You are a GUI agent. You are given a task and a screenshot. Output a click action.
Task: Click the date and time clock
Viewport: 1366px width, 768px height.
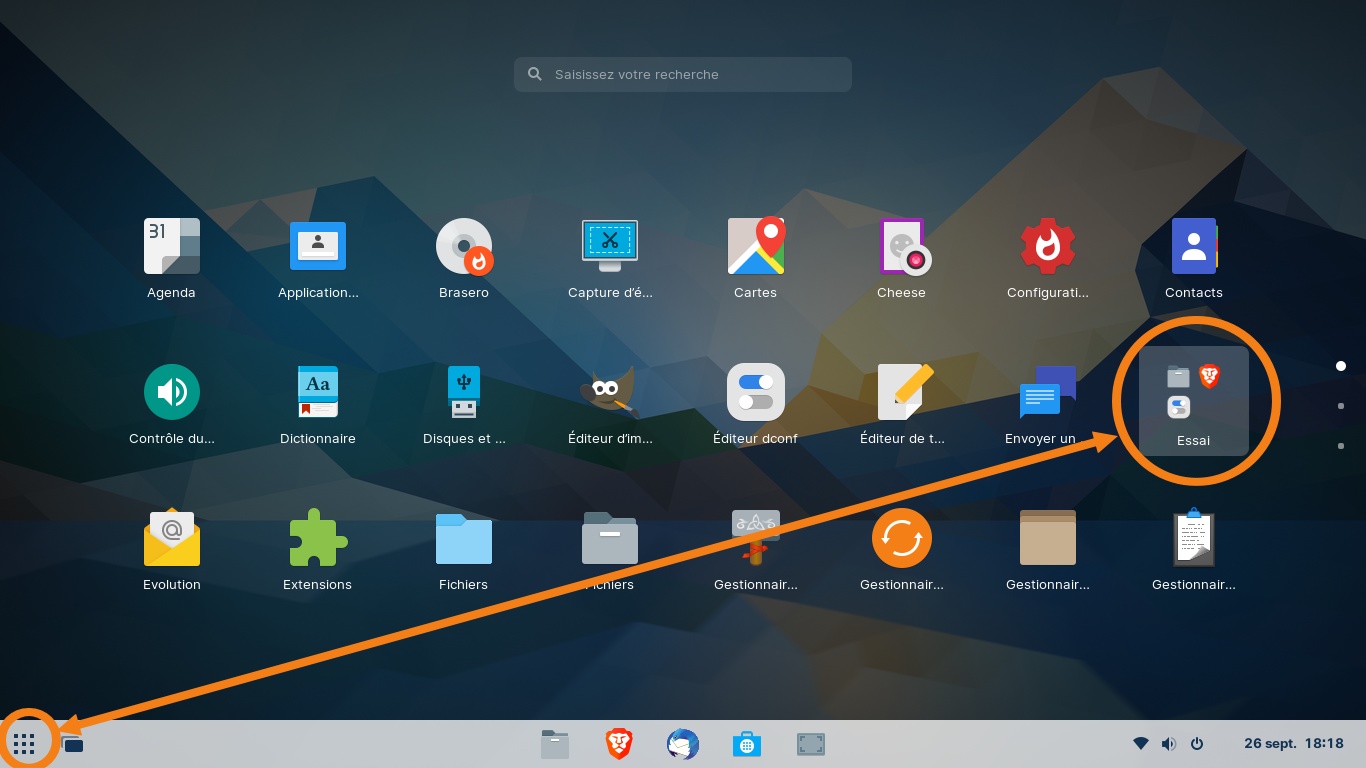[1293, 744]
